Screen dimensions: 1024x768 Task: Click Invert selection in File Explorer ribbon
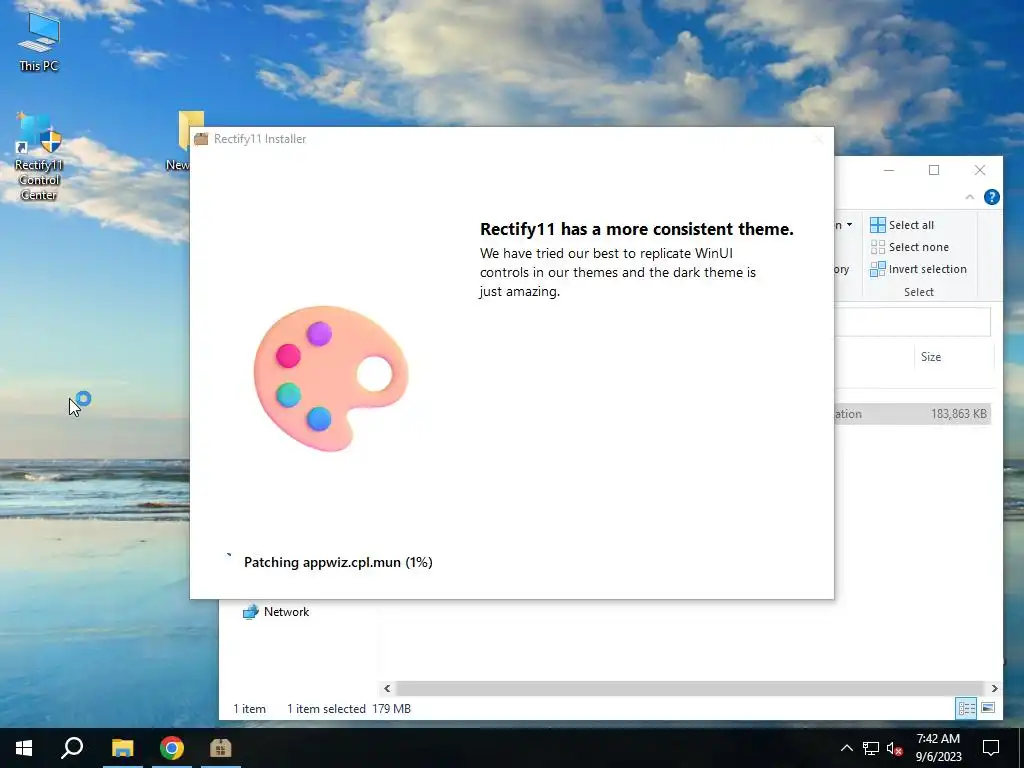tap(918, 269)
